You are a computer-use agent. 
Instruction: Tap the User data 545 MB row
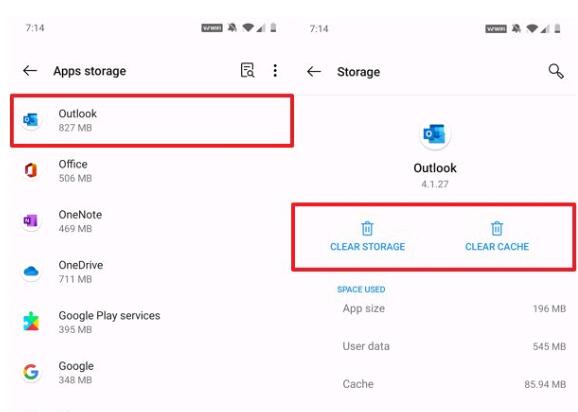point(454,346)
